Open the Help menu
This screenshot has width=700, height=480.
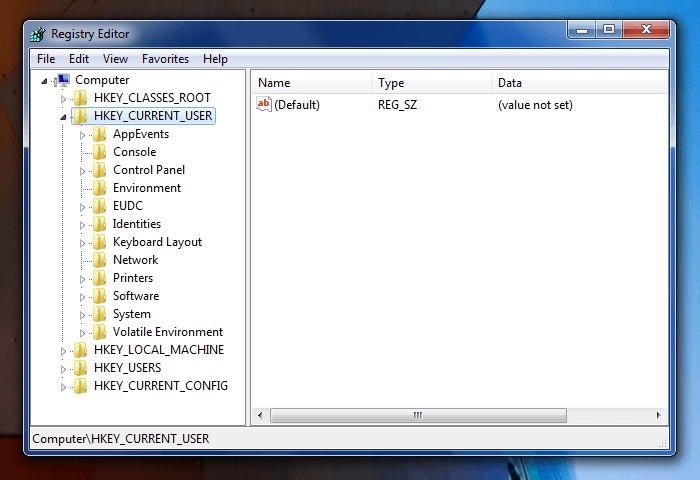click(x=215, y=59)
